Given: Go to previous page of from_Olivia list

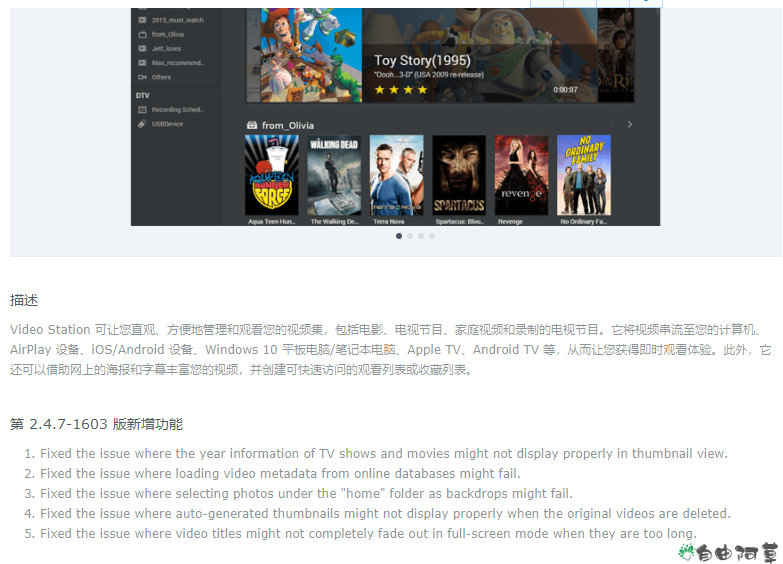Looking at the screenshot, I should [x=612, y=124].
